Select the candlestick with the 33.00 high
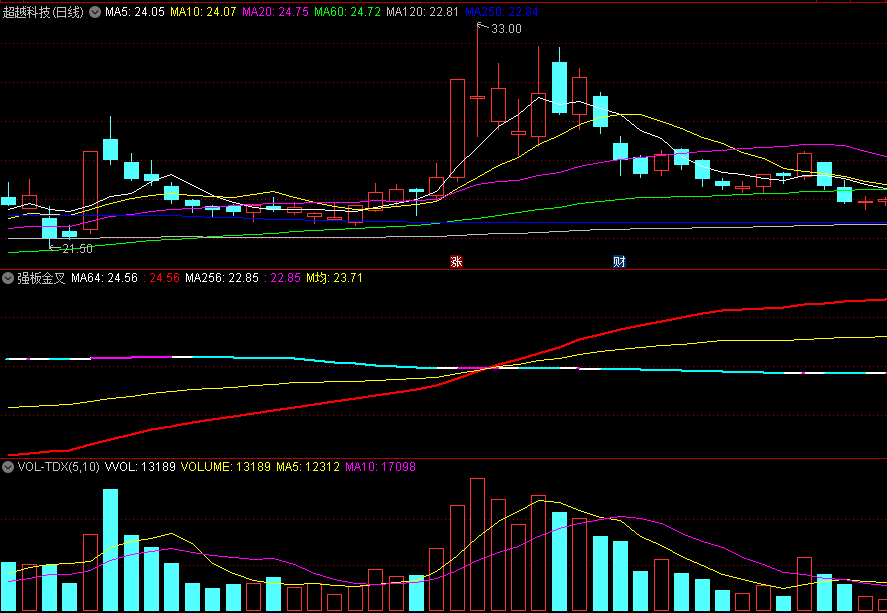This screenshot has width=887, height=613. 477,97
